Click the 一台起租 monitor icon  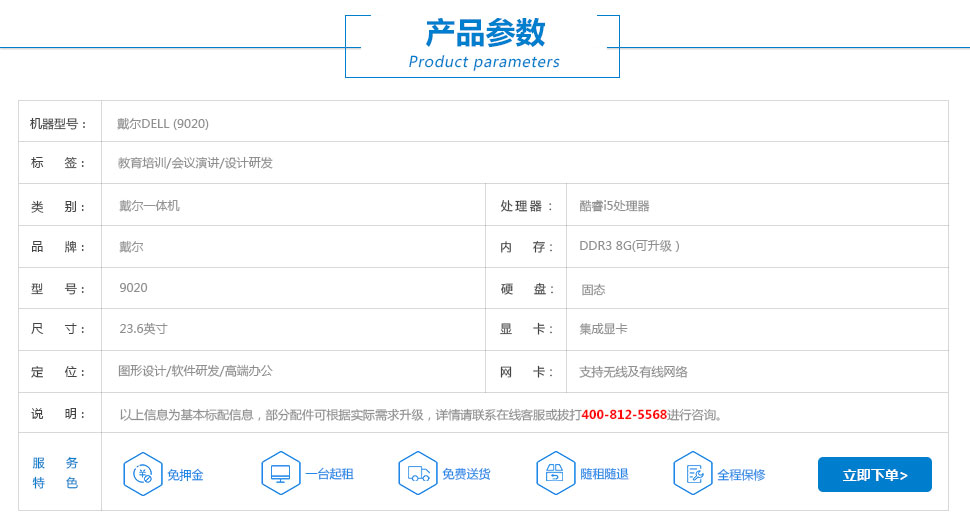281,474
